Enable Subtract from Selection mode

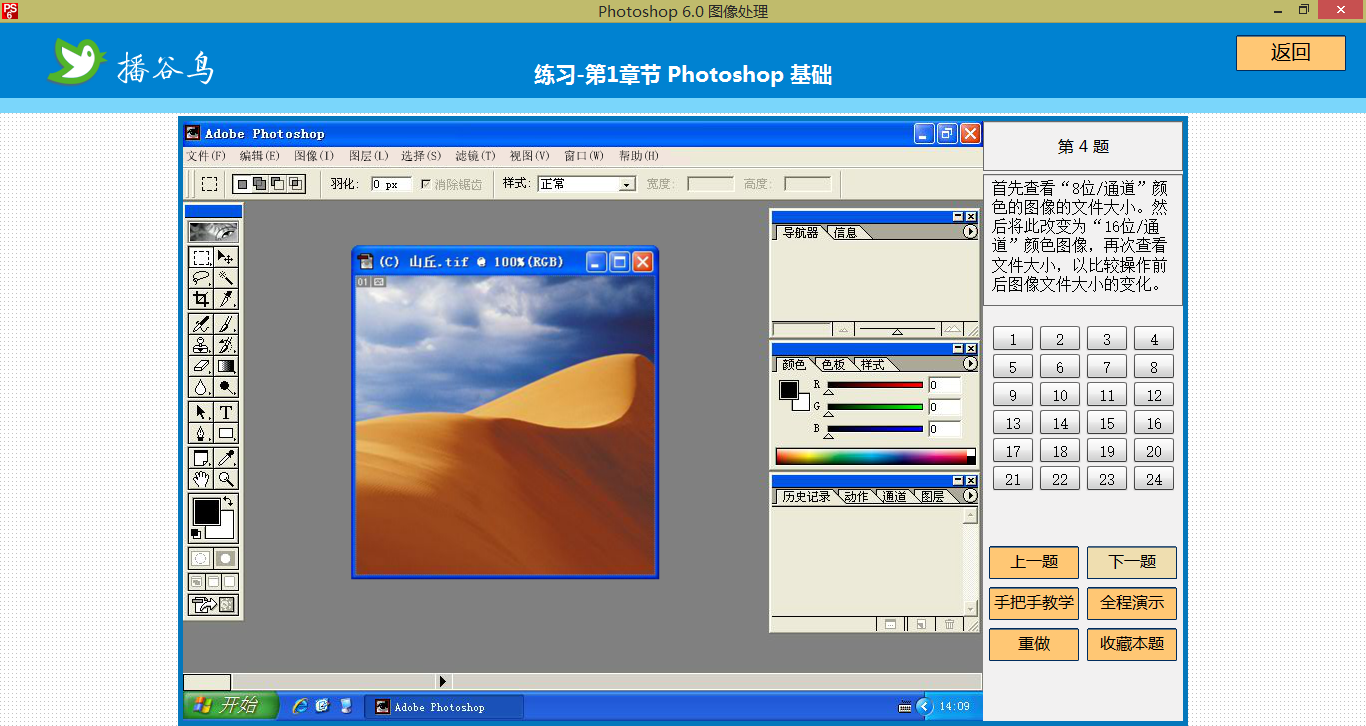click(277, 184)
